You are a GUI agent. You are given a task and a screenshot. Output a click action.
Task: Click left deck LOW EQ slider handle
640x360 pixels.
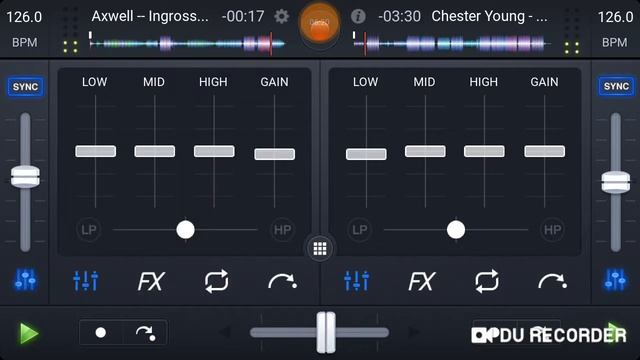[x=96, y=151]
